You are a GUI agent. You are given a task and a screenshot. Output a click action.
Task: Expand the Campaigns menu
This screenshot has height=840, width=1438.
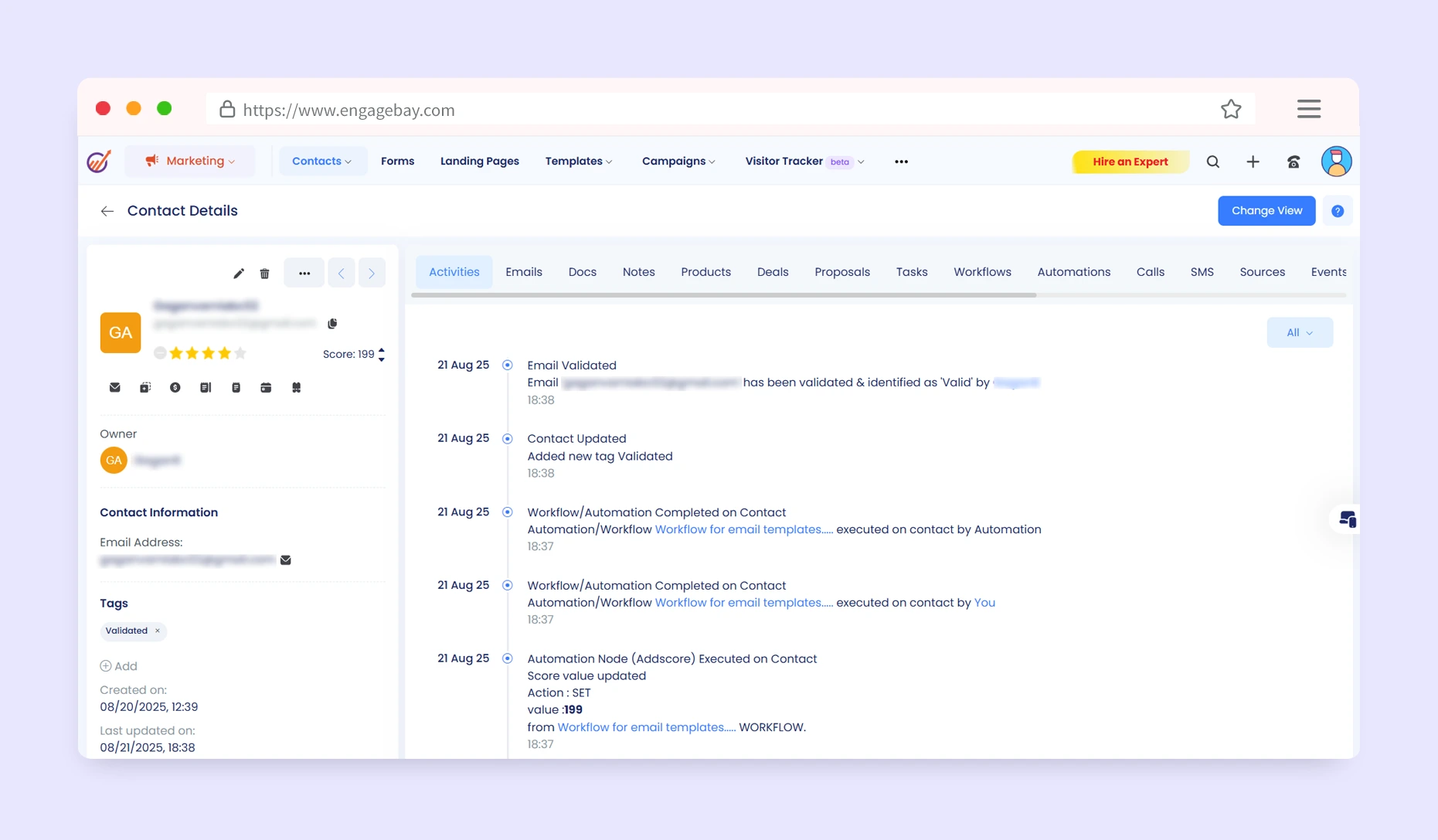click(x=678, y=161)
